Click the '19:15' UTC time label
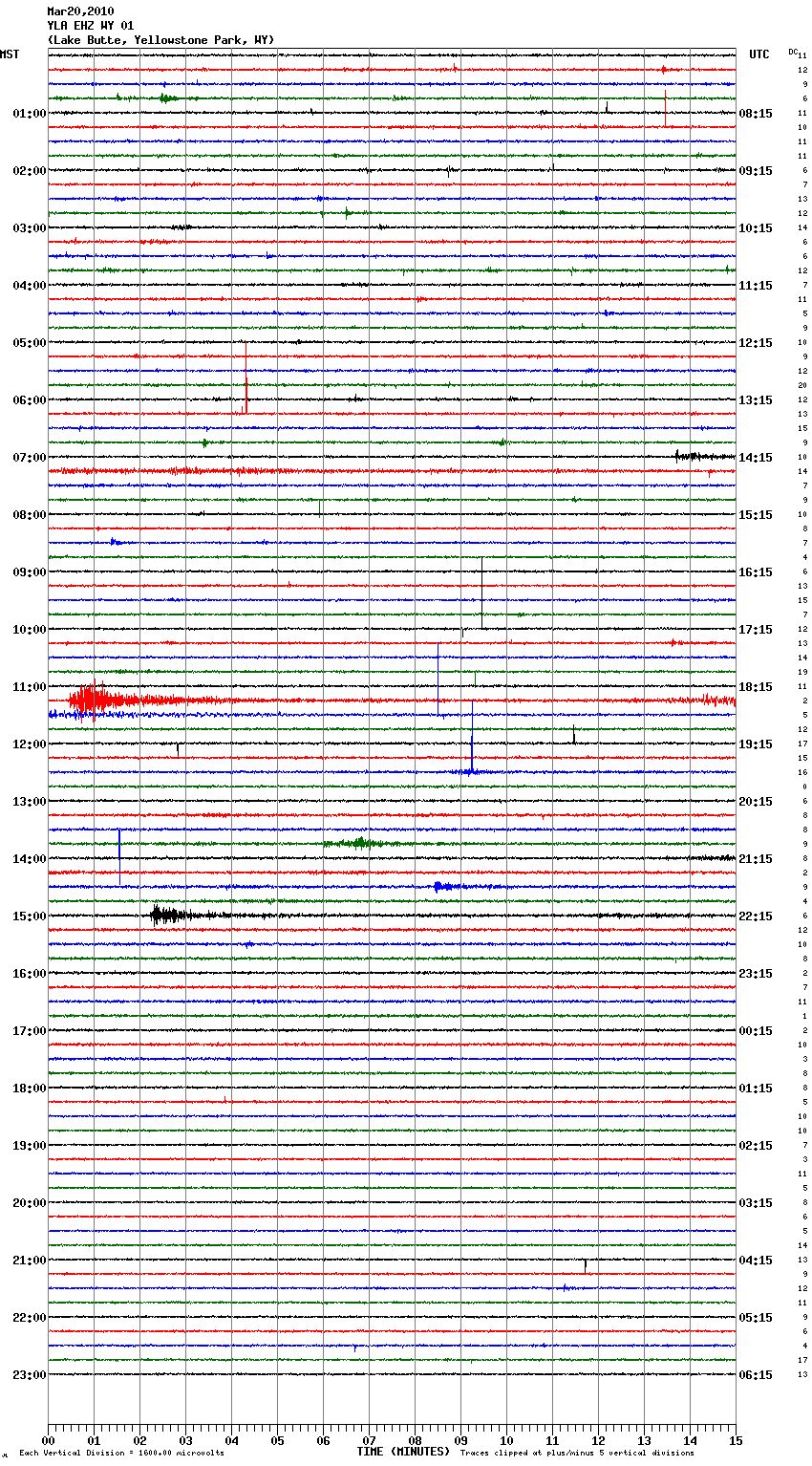 click(756, 744)
